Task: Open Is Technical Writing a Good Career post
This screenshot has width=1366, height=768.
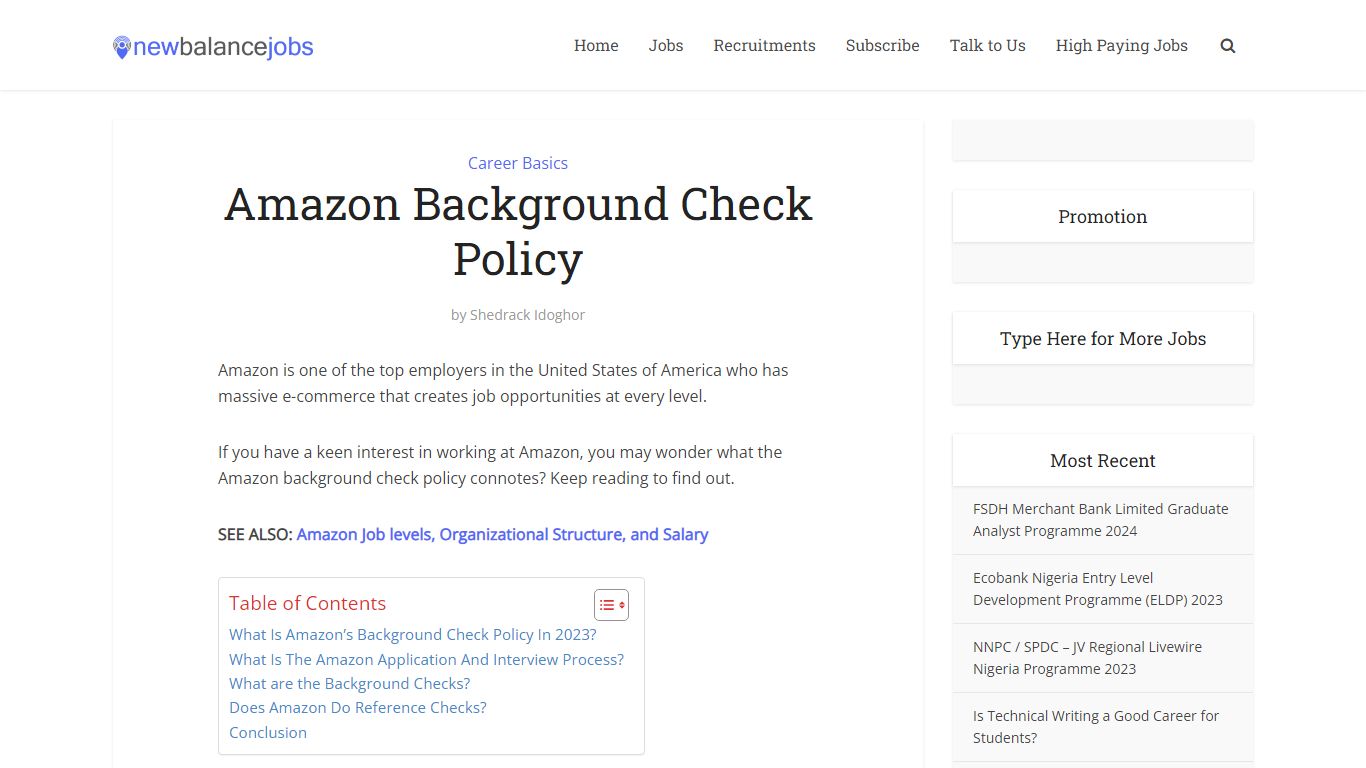Action: (x=1096, y=727)
